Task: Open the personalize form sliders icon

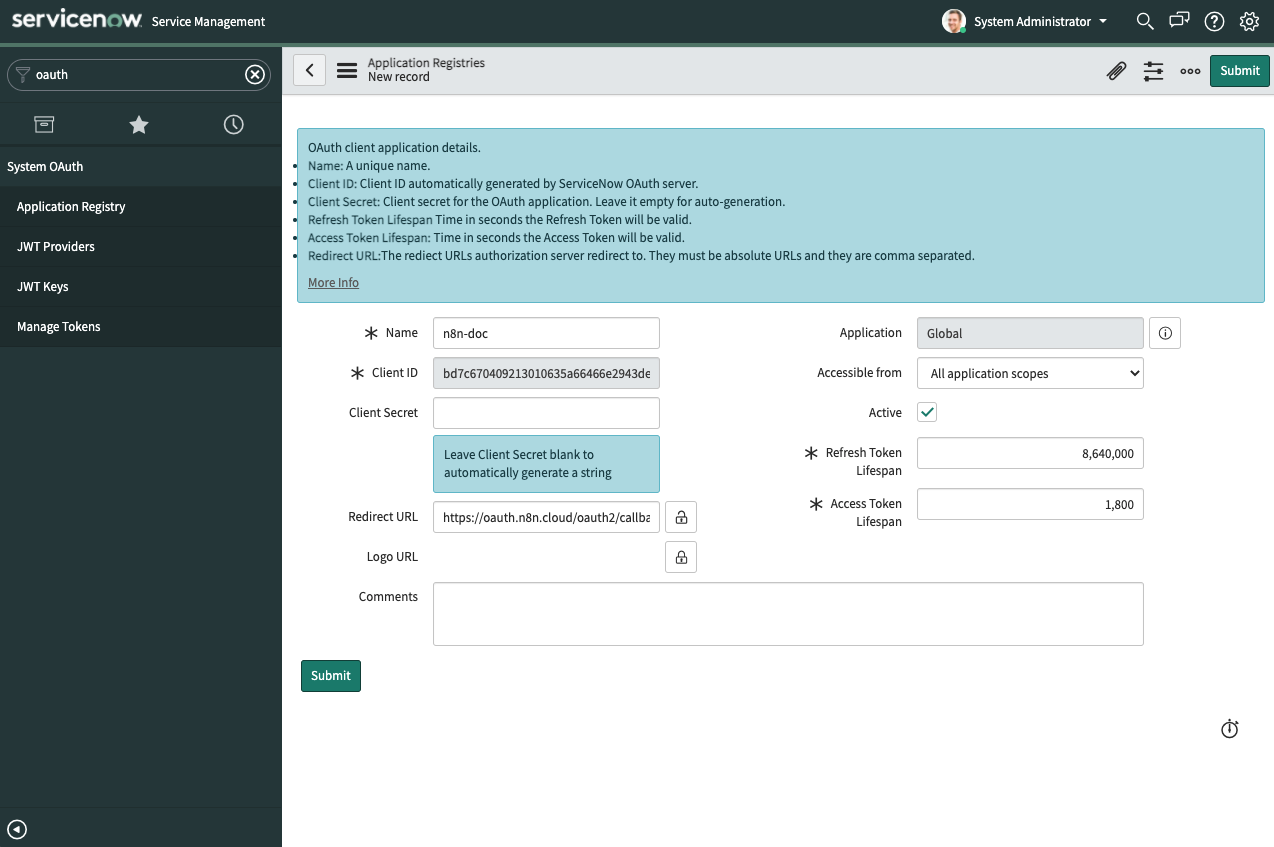Action: (1153, 71)
